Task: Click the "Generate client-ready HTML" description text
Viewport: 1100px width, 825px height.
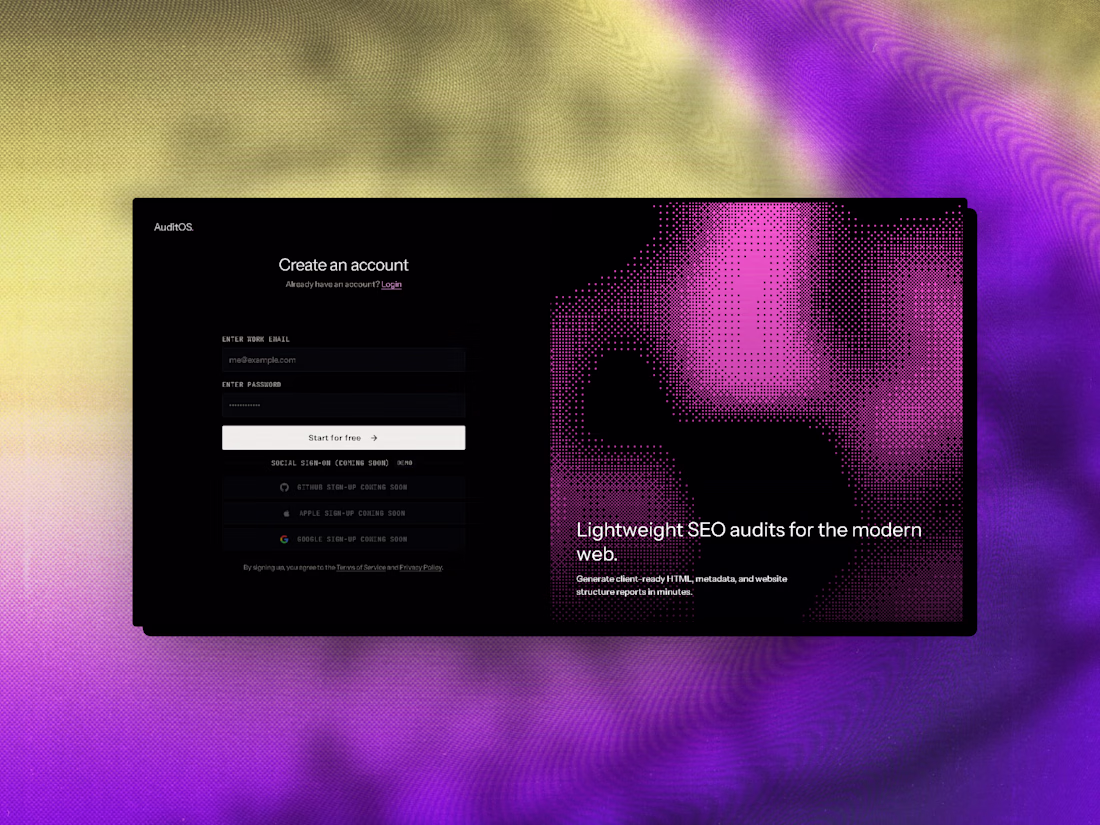Action: click(x=682, y=585)
